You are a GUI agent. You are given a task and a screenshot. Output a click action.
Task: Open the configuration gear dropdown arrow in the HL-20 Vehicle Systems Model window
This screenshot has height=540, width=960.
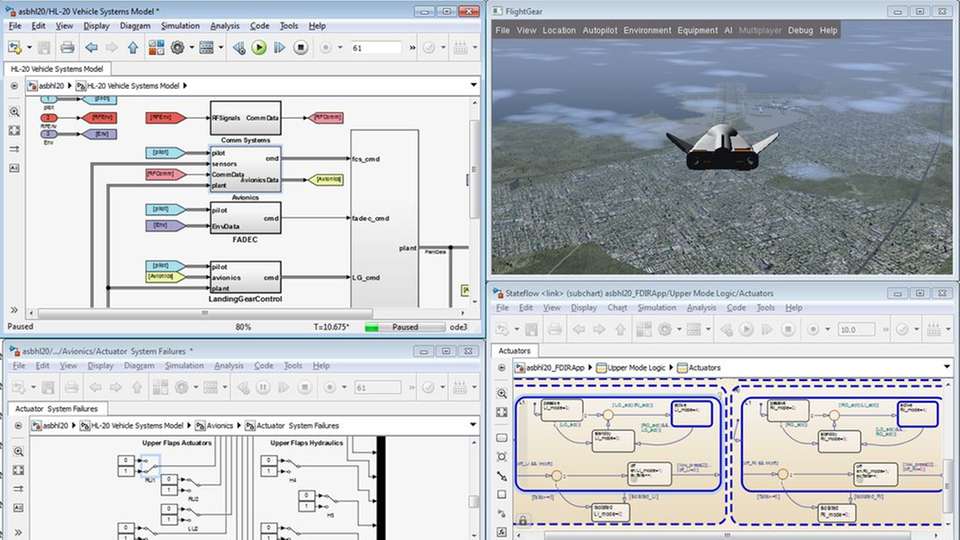191,47
